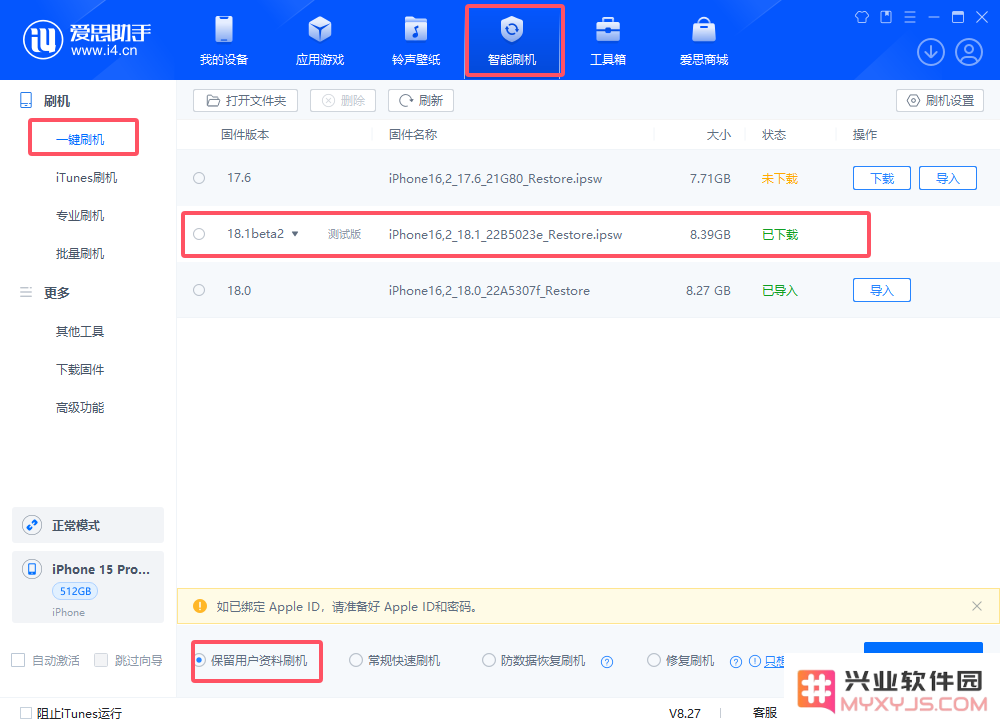This screenshot has height=728, width=1000.
Task: Click the feedback note icon in title bar
Action: point(886,17)
